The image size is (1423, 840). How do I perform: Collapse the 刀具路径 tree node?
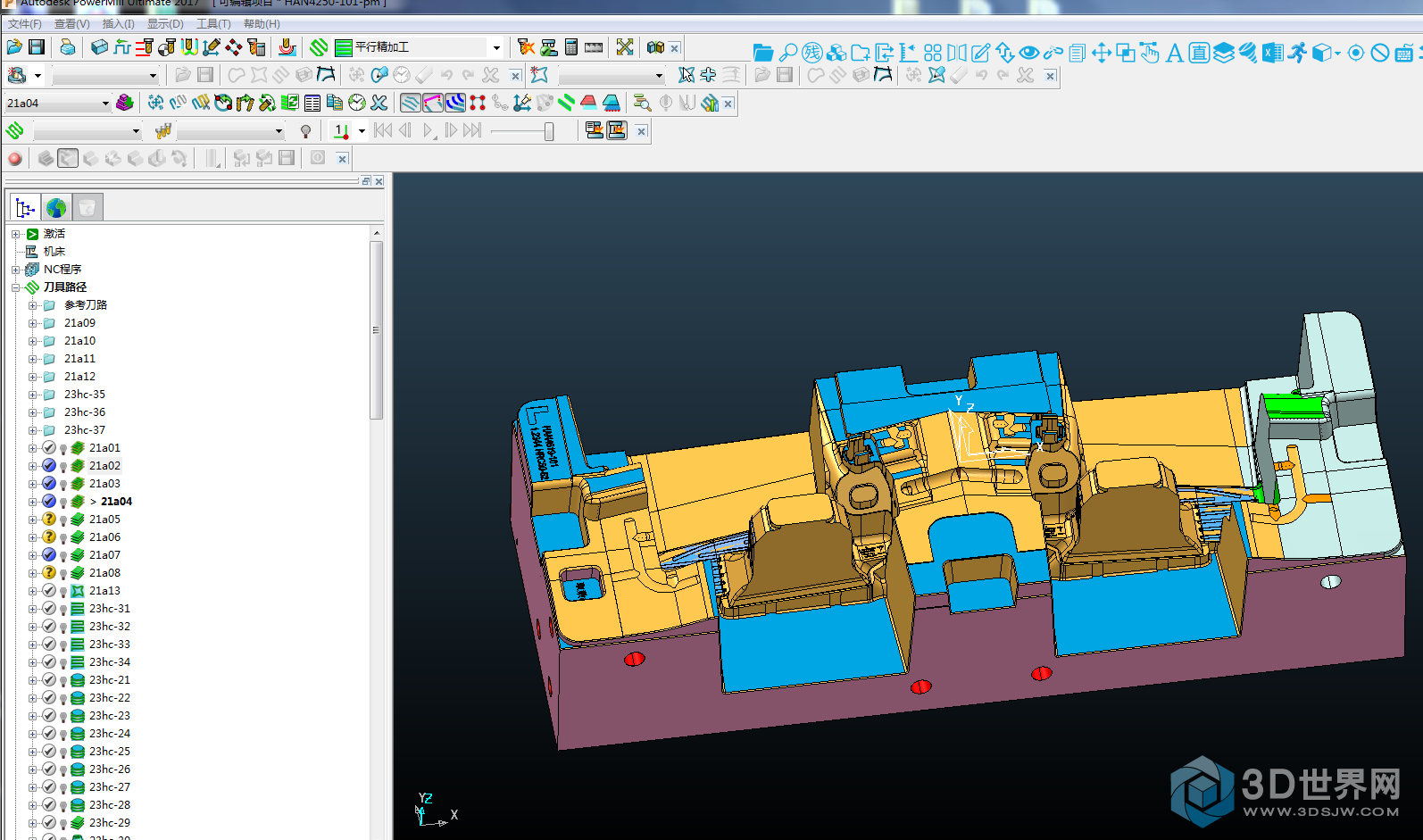point(15,287)
